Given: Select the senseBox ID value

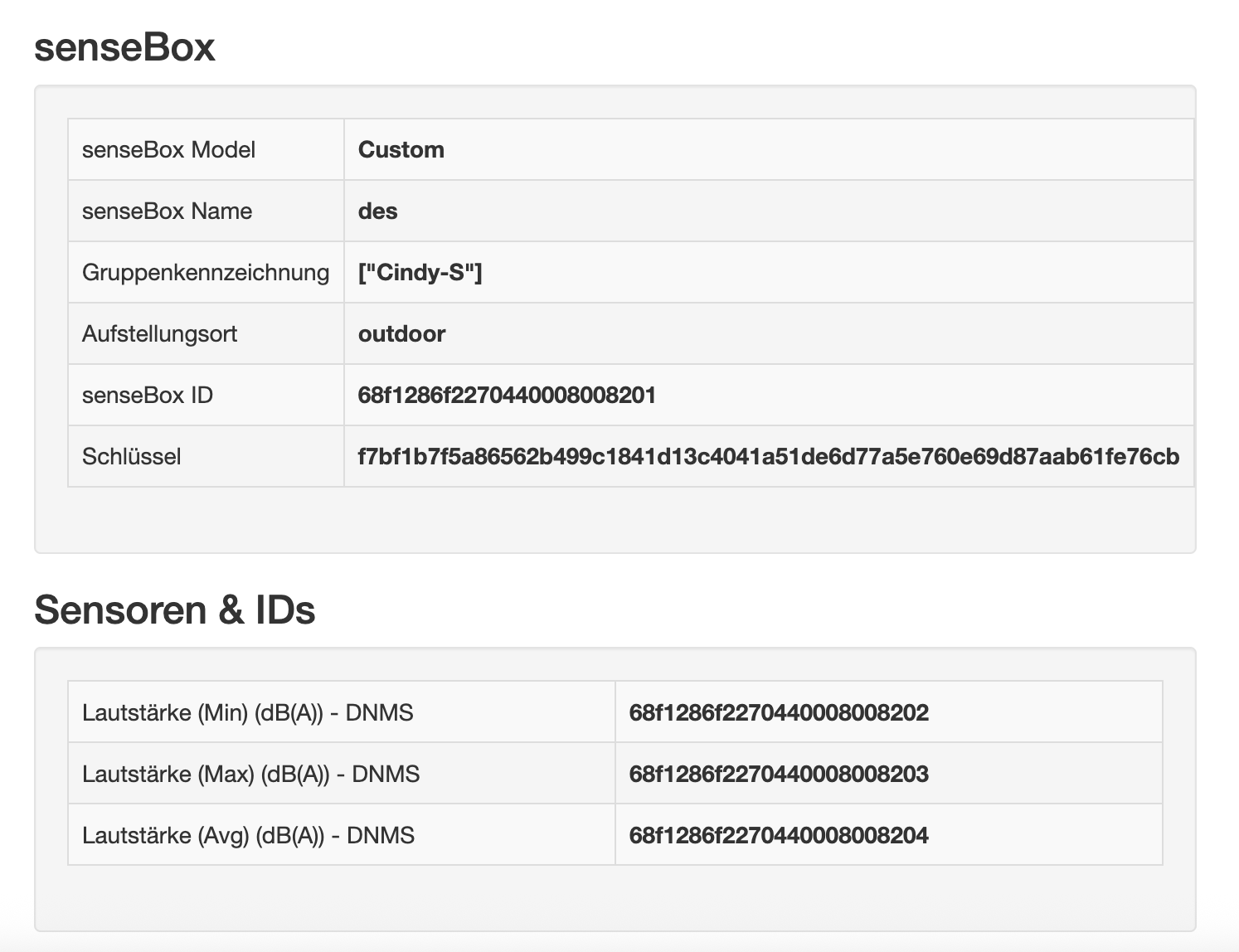Looking at the screenshot, I should (506, 396).
